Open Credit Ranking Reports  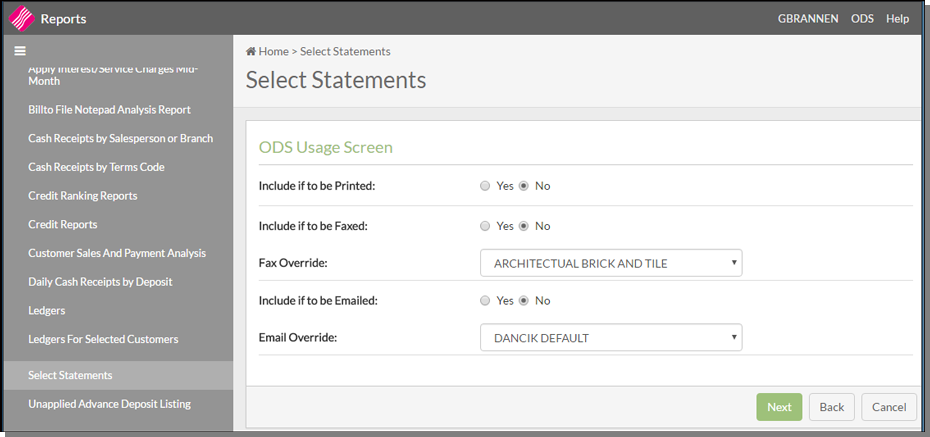coord(82,196)
